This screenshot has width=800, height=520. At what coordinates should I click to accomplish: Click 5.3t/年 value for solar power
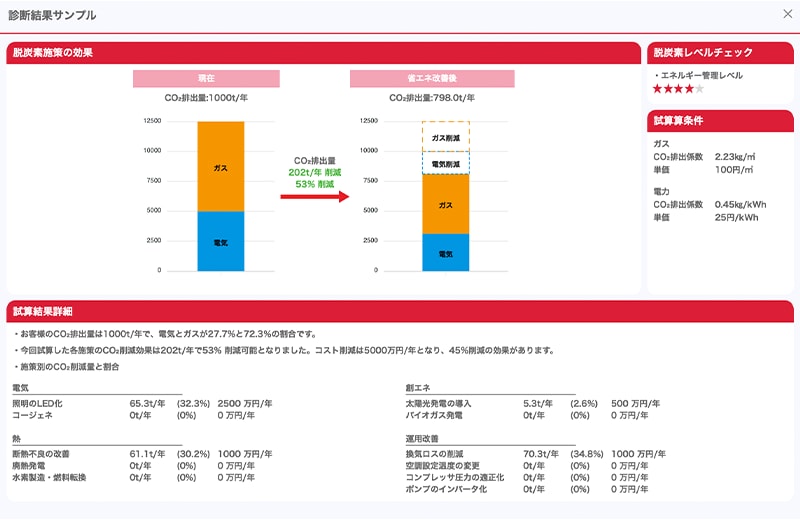[x=538, y=404]
